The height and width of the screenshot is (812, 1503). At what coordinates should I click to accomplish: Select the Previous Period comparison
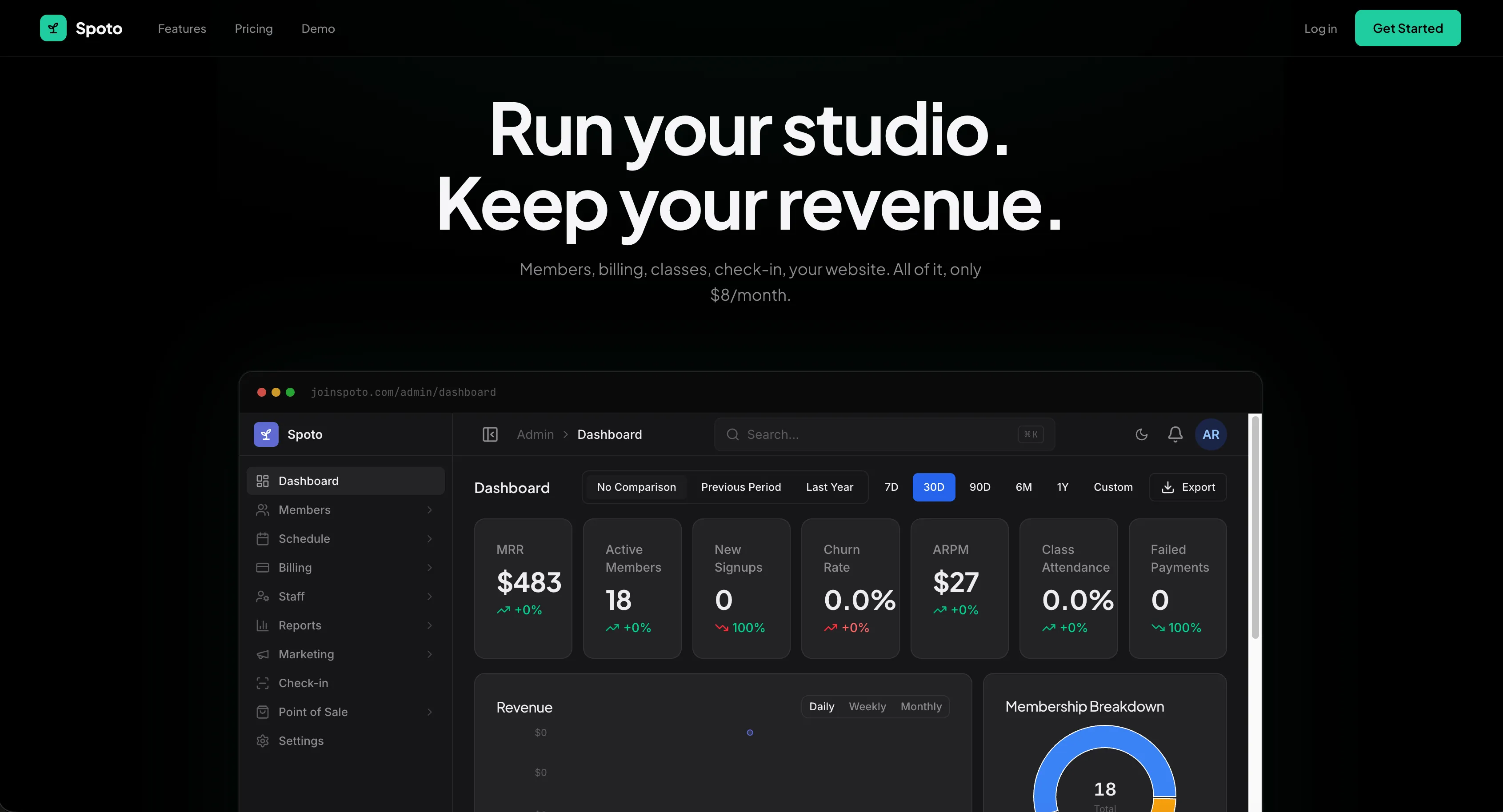(x=741, y=487)
